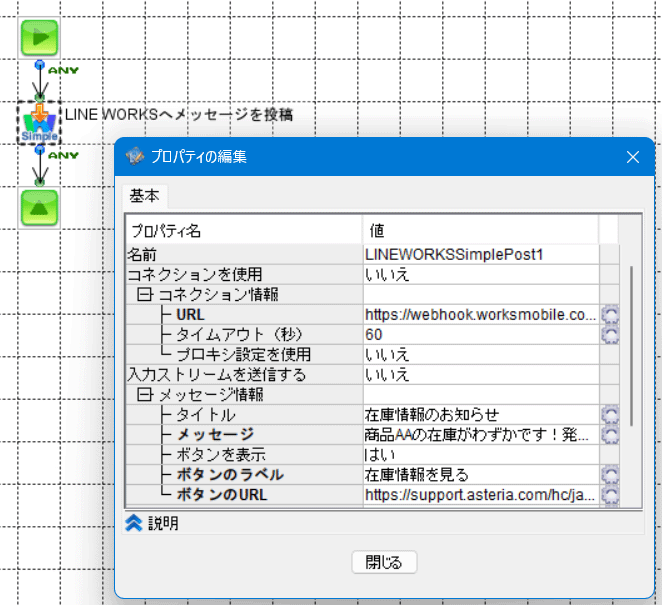This screenshot has width=662, height=605.
Task: Edit the 名前 value LINEWORKSSimplePost1
Action: [481, 255]
